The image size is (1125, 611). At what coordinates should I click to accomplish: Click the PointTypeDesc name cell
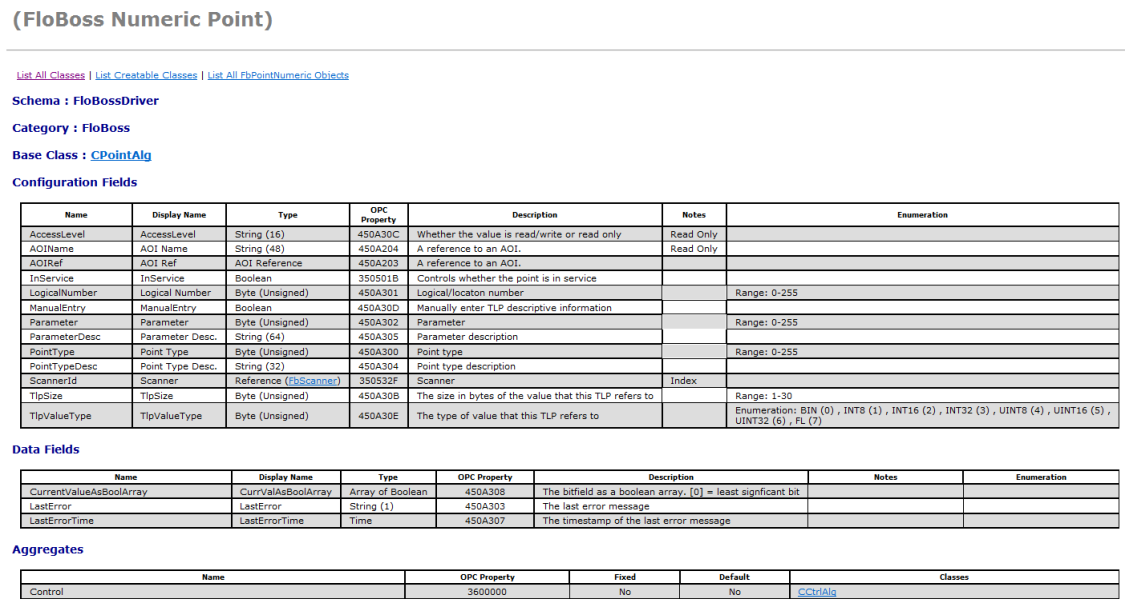pyautogui.click(x=76, y=366)
